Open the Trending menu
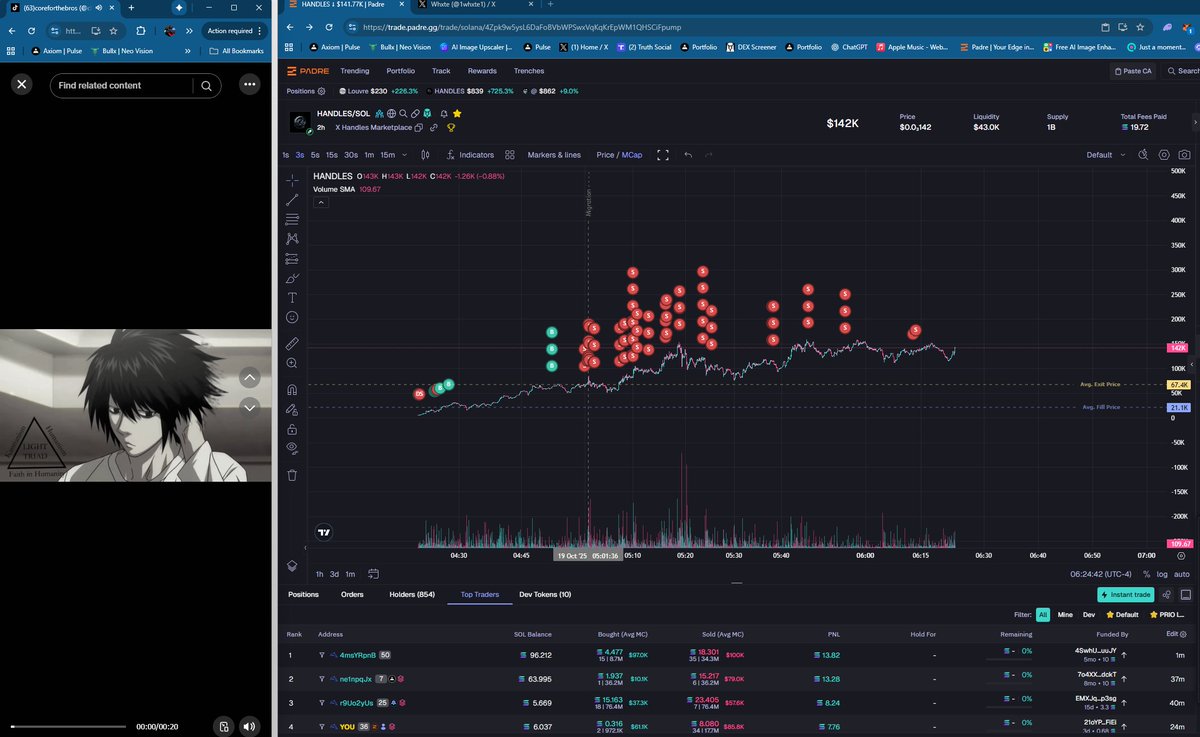Image resolution: width=1200 pixels, height=737 pixels. [x=355, y=71]
